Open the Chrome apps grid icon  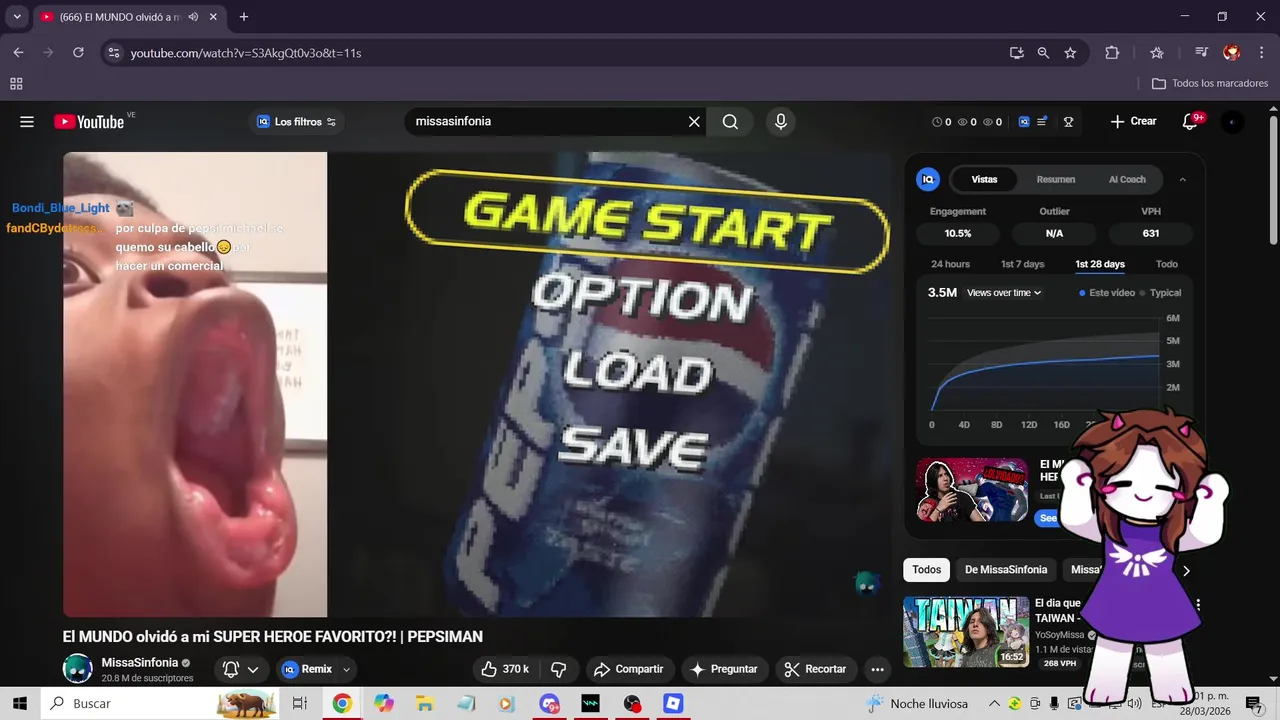(x=16, y=84)
